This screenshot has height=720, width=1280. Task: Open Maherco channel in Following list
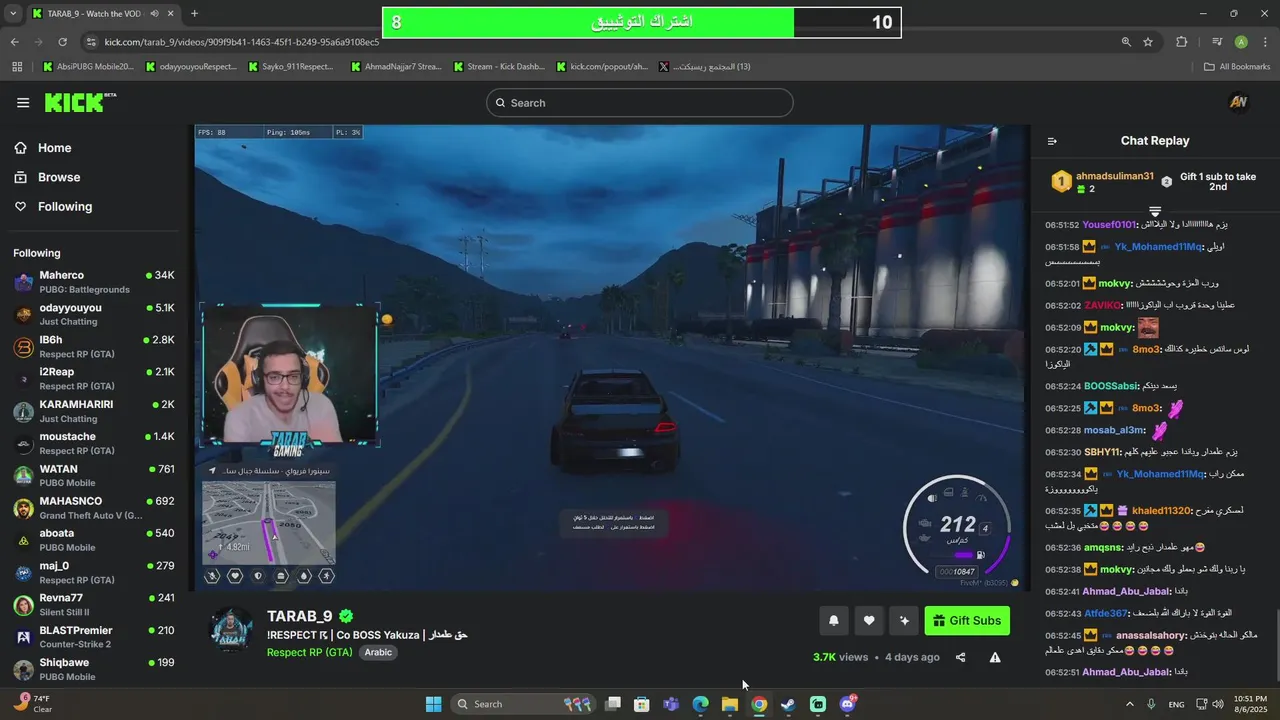point(95,282)
